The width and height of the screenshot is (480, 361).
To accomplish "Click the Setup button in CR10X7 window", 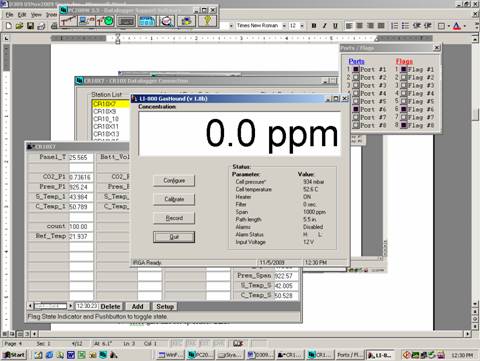I will tap(165, 306).
